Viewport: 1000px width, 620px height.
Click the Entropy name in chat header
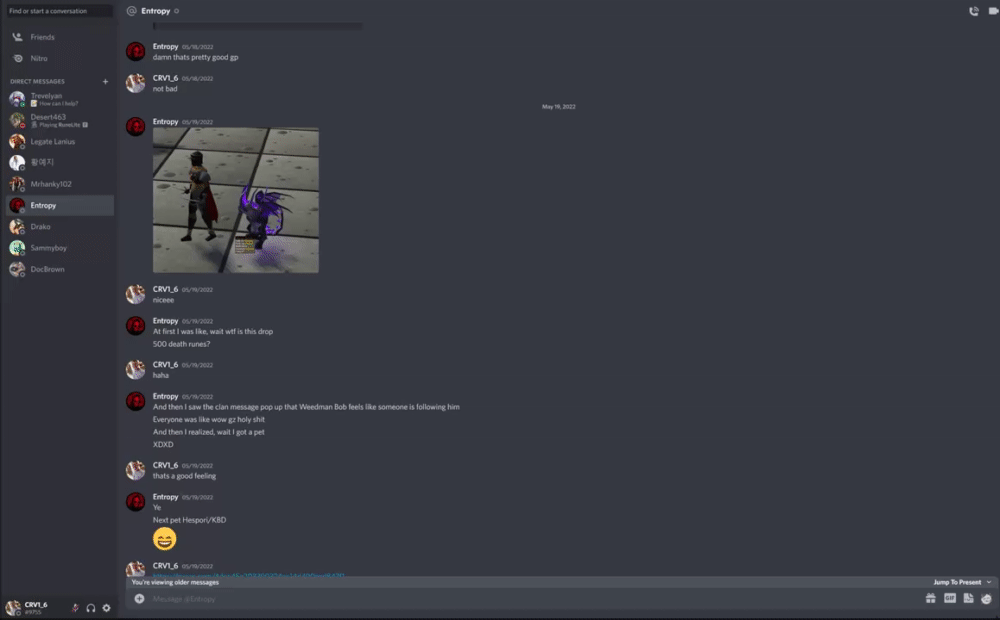pos(156,11)
